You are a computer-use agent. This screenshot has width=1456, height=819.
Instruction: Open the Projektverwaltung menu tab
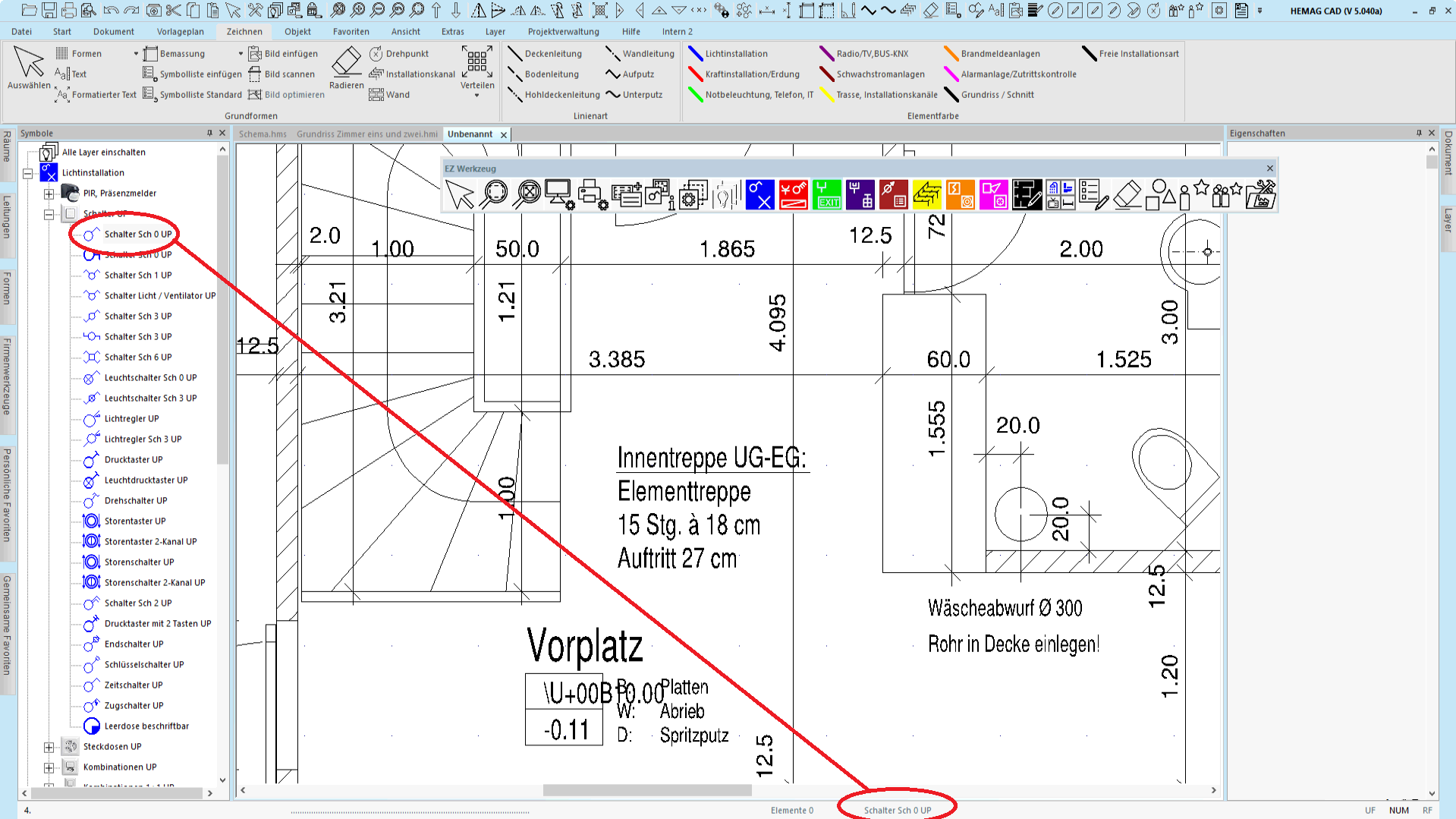coord(563,32)
